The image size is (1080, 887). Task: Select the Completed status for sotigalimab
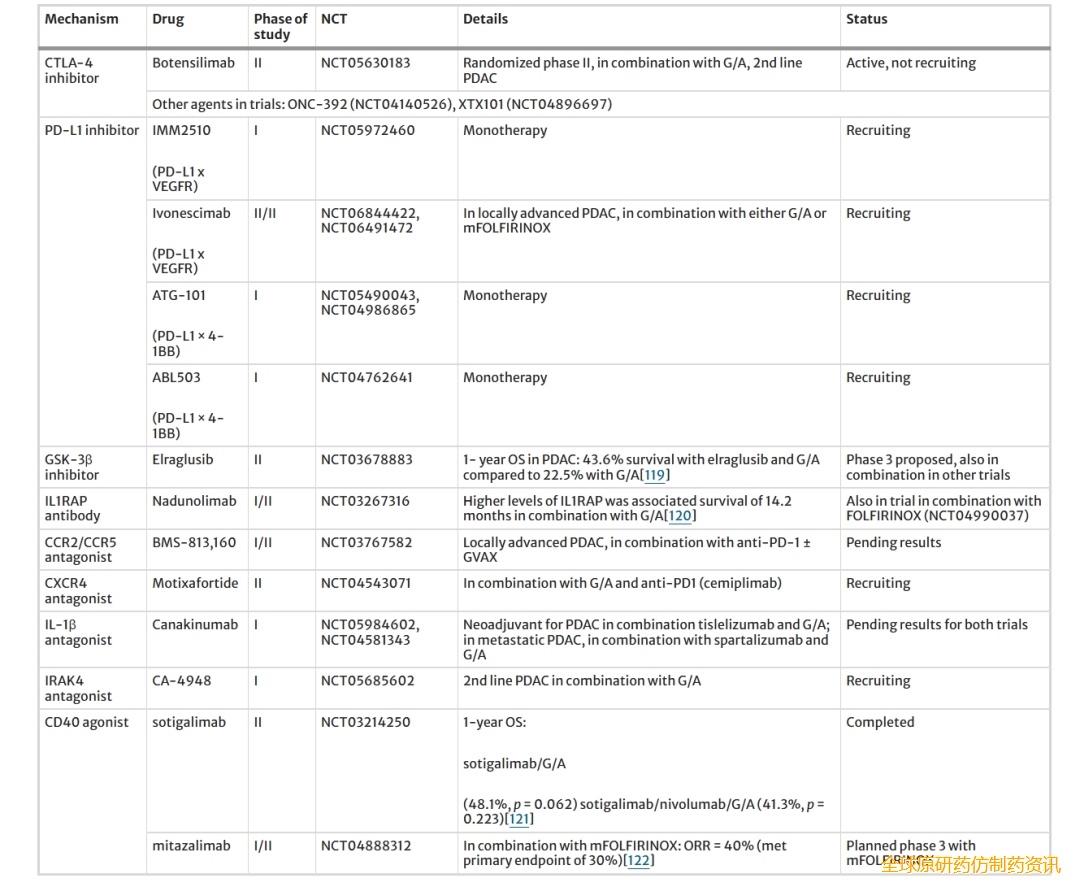[x=880, y=722]
